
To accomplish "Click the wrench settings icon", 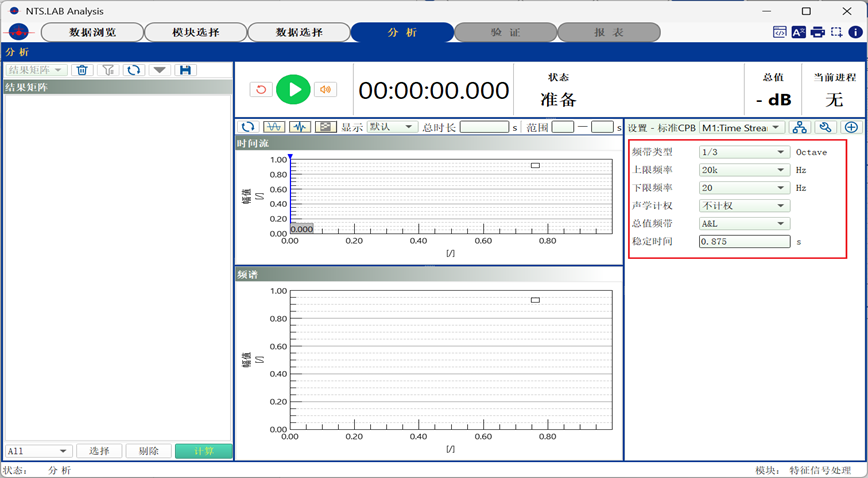I will click(825, 127).
